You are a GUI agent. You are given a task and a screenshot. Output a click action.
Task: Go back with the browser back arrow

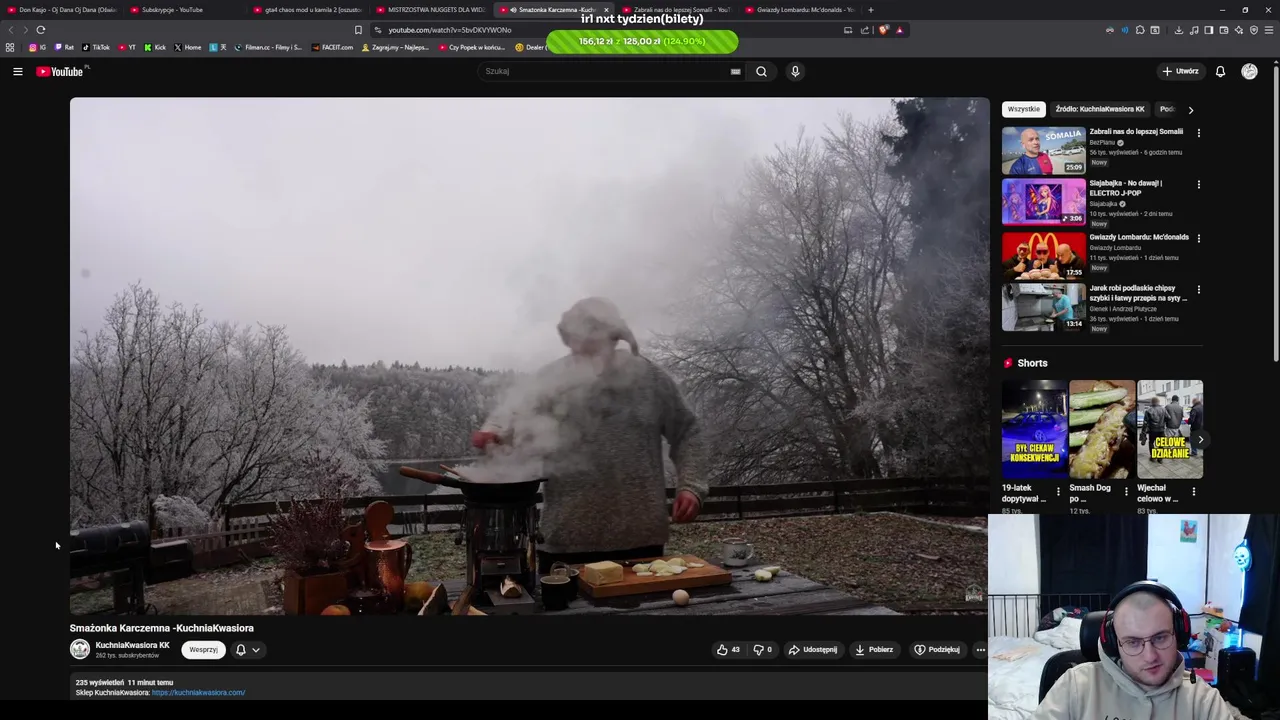point(11,30)
